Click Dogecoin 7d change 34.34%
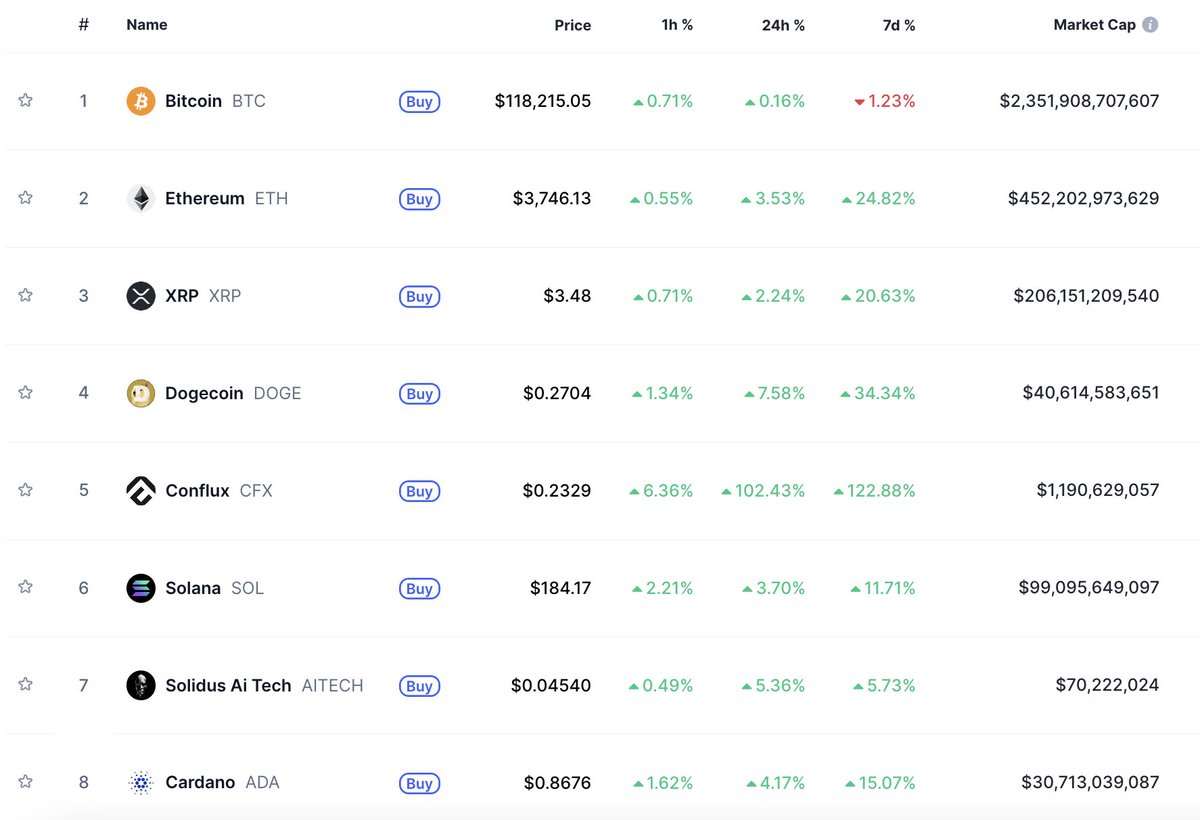 [879, 393]
